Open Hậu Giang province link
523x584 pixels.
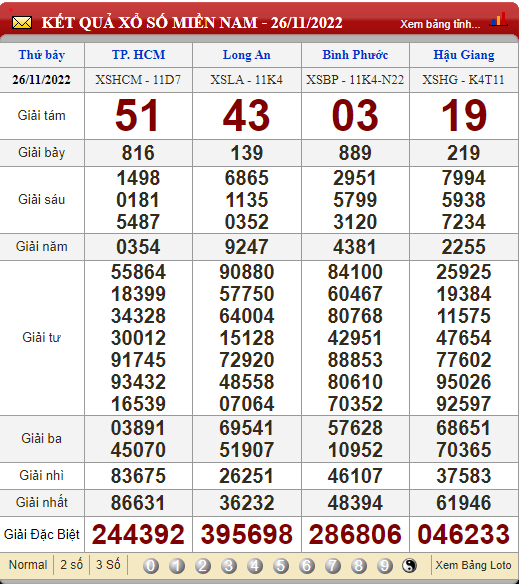pos(464,55)
